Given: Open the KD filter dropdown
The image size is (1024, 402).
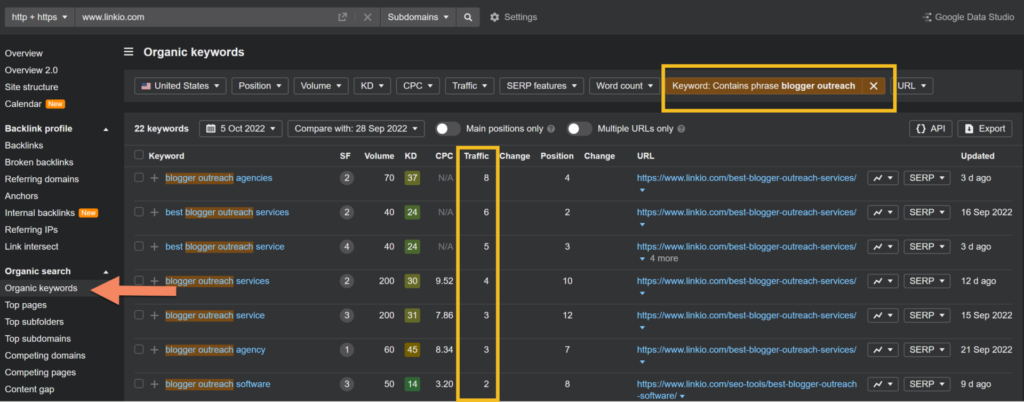Looking at the screenshot, I should (x=372, y=85).
